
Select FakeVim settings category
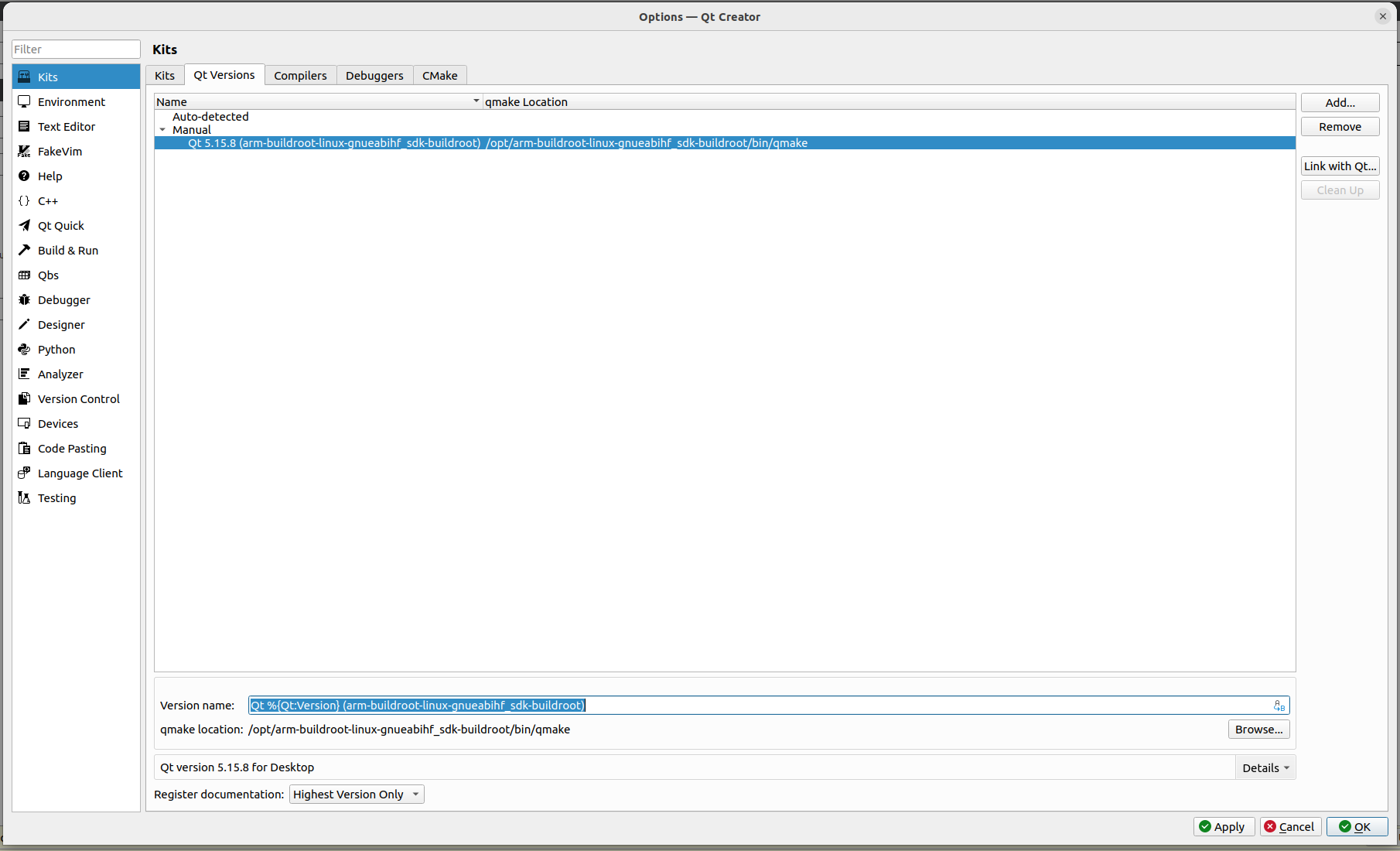(x=76, y=151)
